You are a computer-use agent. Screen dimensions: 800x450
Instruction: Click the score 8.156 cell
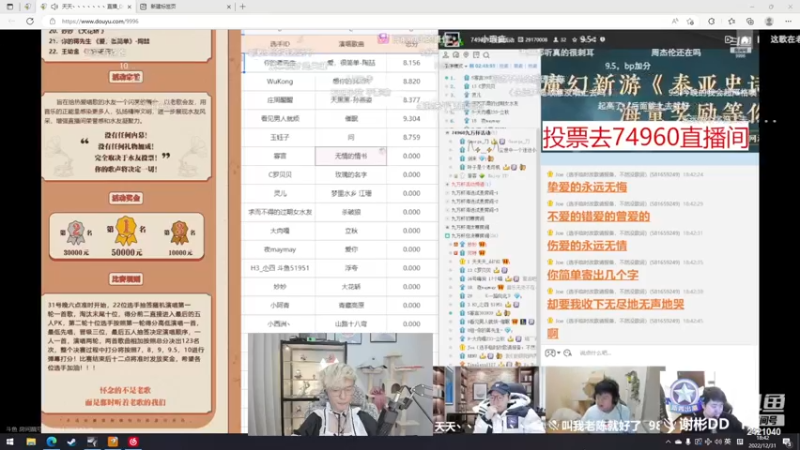pyautogui.click(x=411, y=63)
